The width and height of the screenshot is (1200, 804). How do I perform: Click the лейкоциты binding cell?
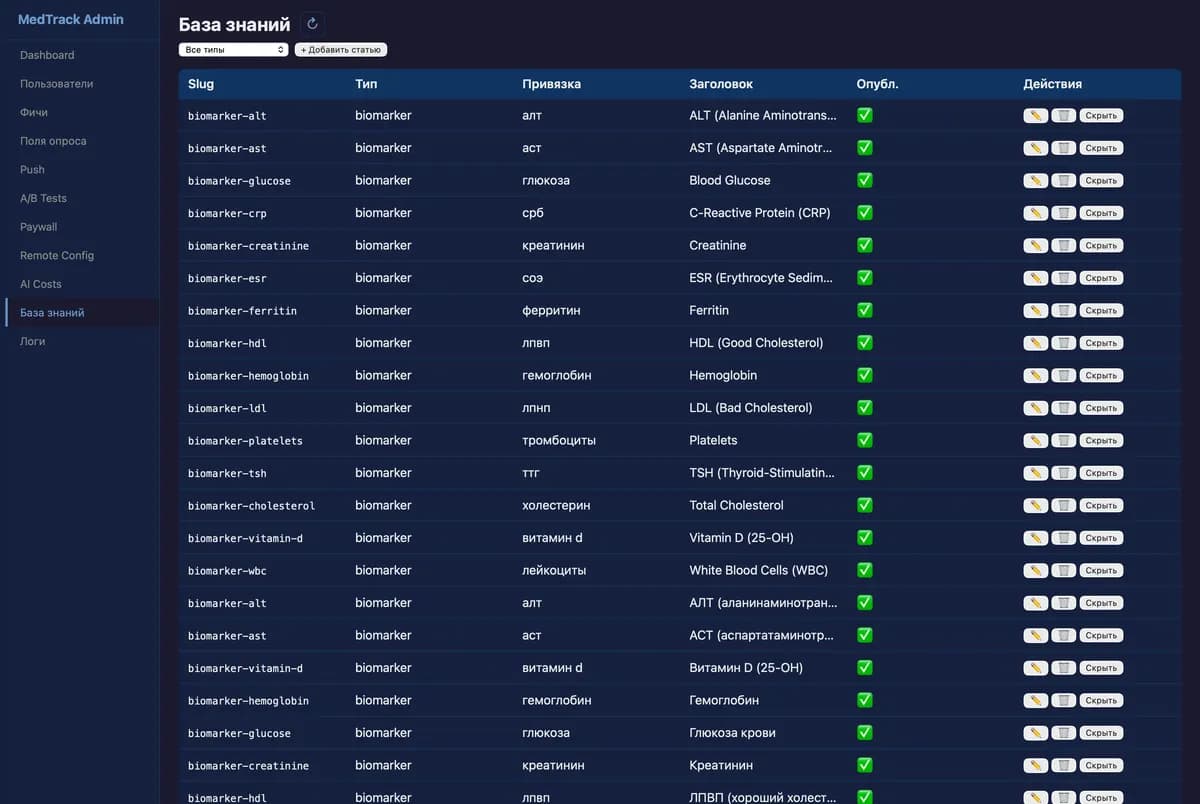554,571
